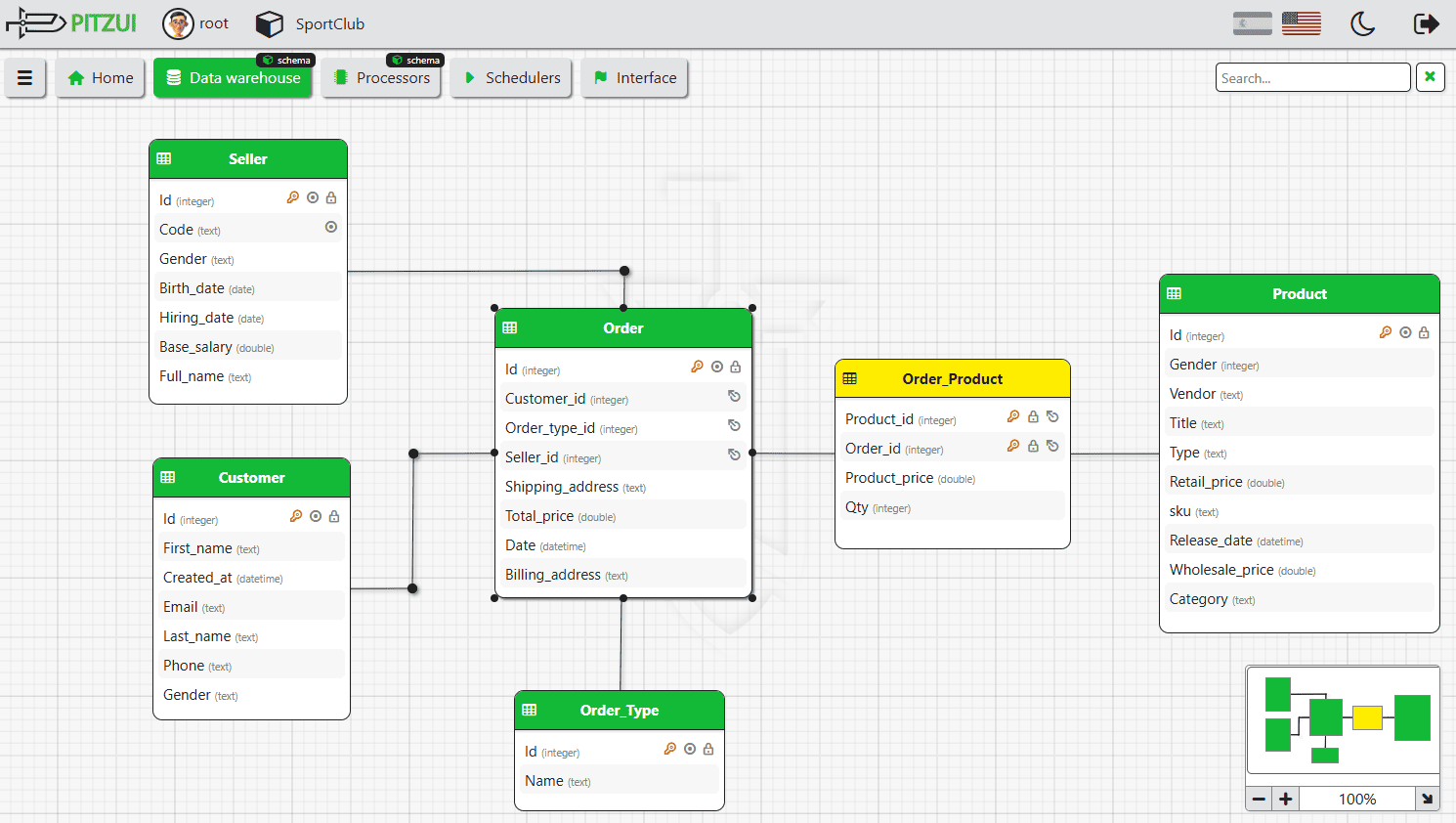1456x823 pixels.
Task: Select the Release_date field in Product
Action: coord(1300,541)
